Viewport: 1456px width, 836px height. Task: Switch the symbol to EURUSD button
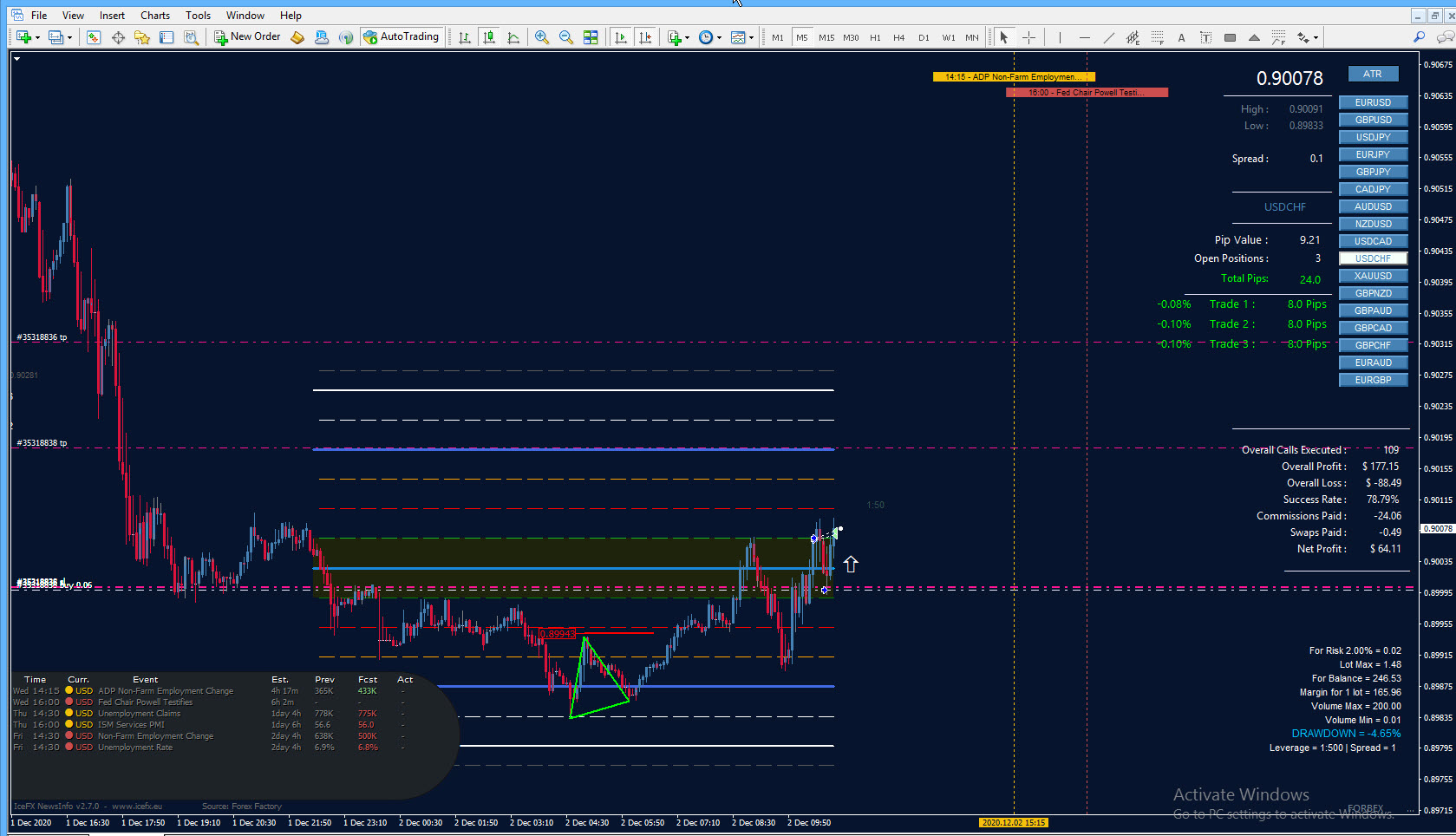point(1373,102)
